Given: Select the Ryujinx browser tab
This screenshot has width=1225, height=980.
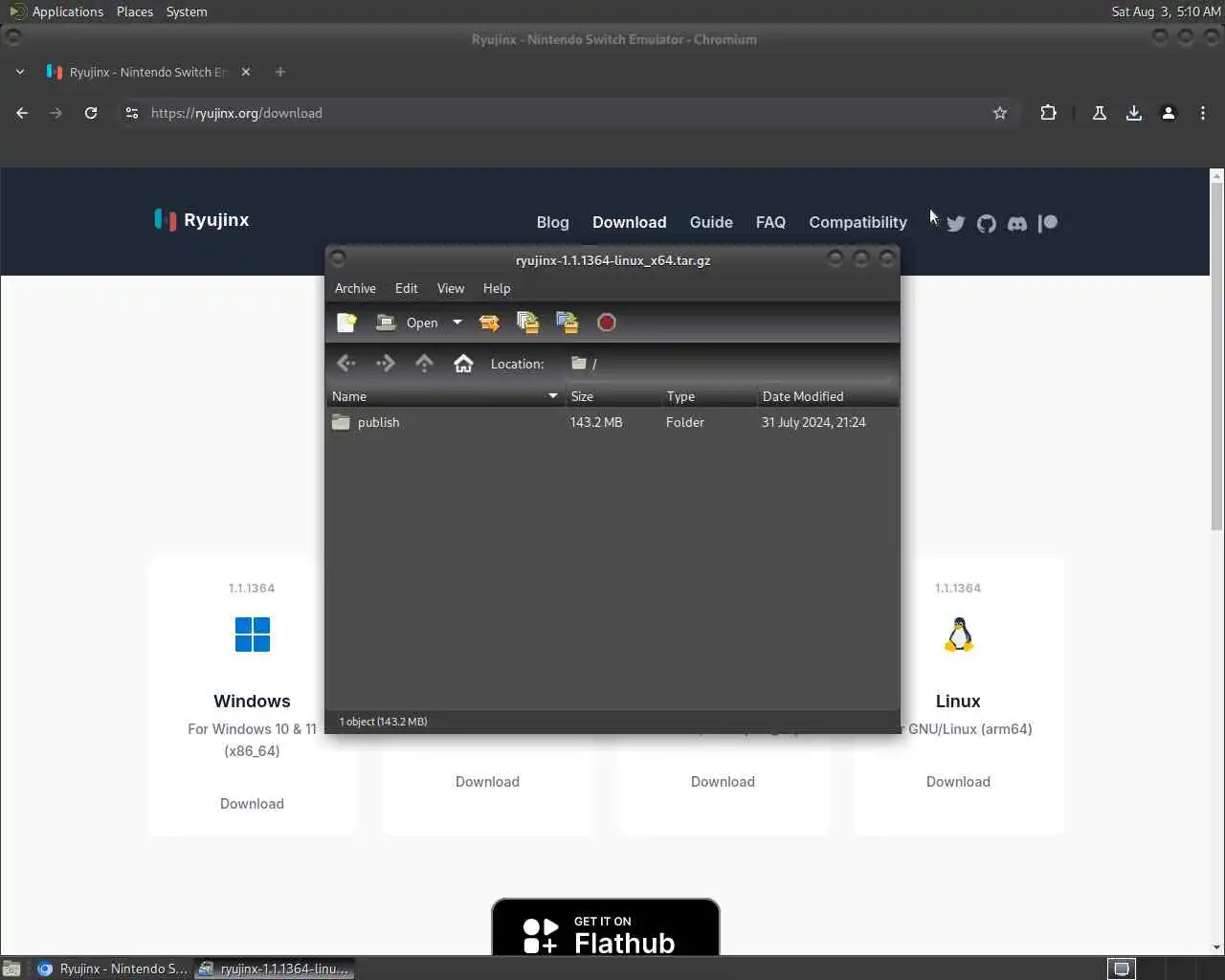Looking at the screenshot, I should (148, 72).
